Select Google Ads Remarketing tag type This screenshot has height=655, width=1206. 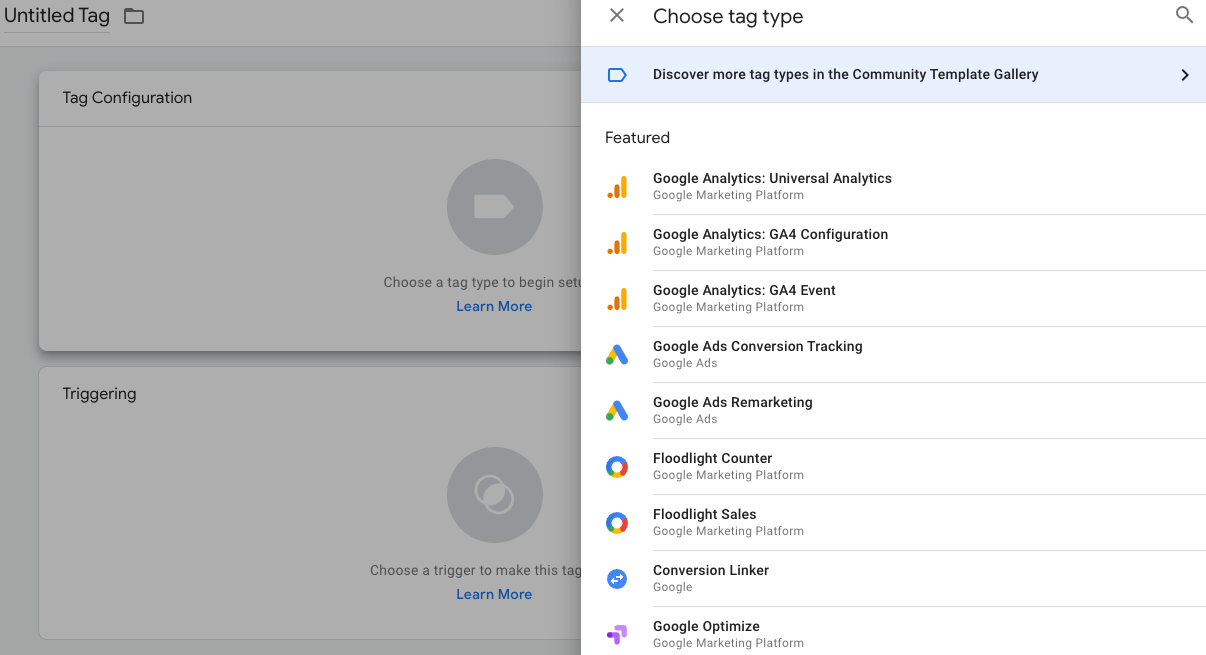click(x=732, y=403)
